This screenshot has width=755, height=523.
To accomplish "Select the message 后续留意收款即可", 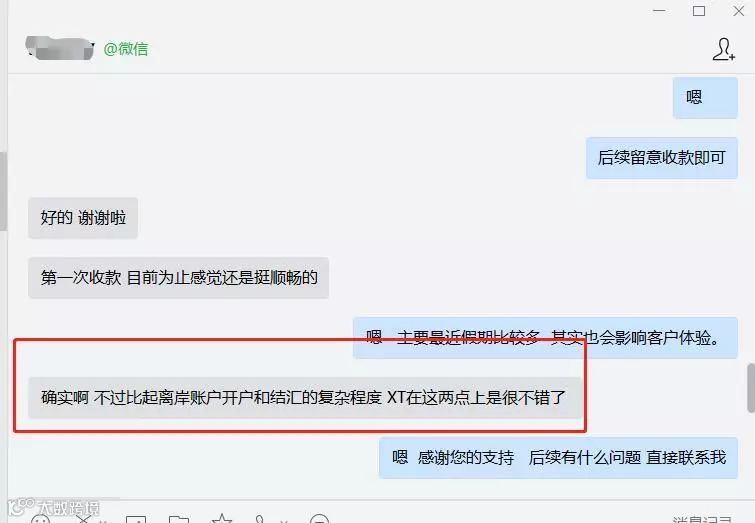I will [662, 158].
